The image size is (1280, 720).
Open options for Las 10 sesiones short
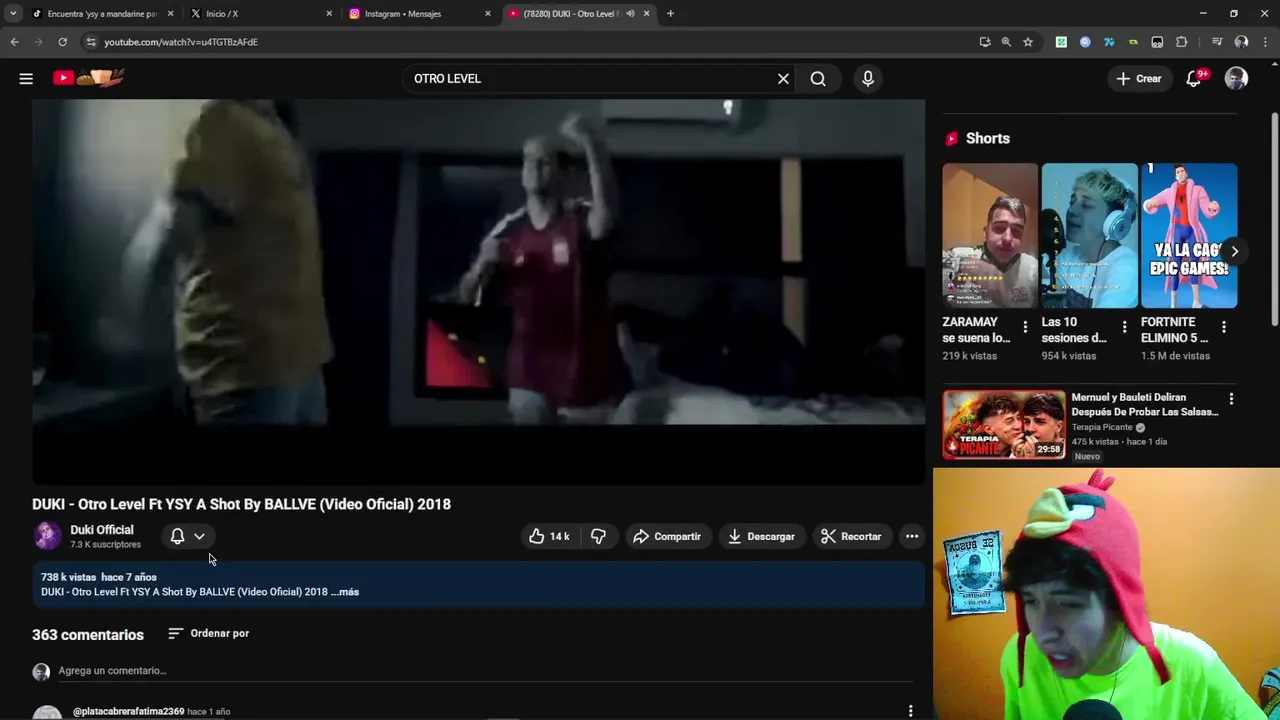pos(1124,327)
